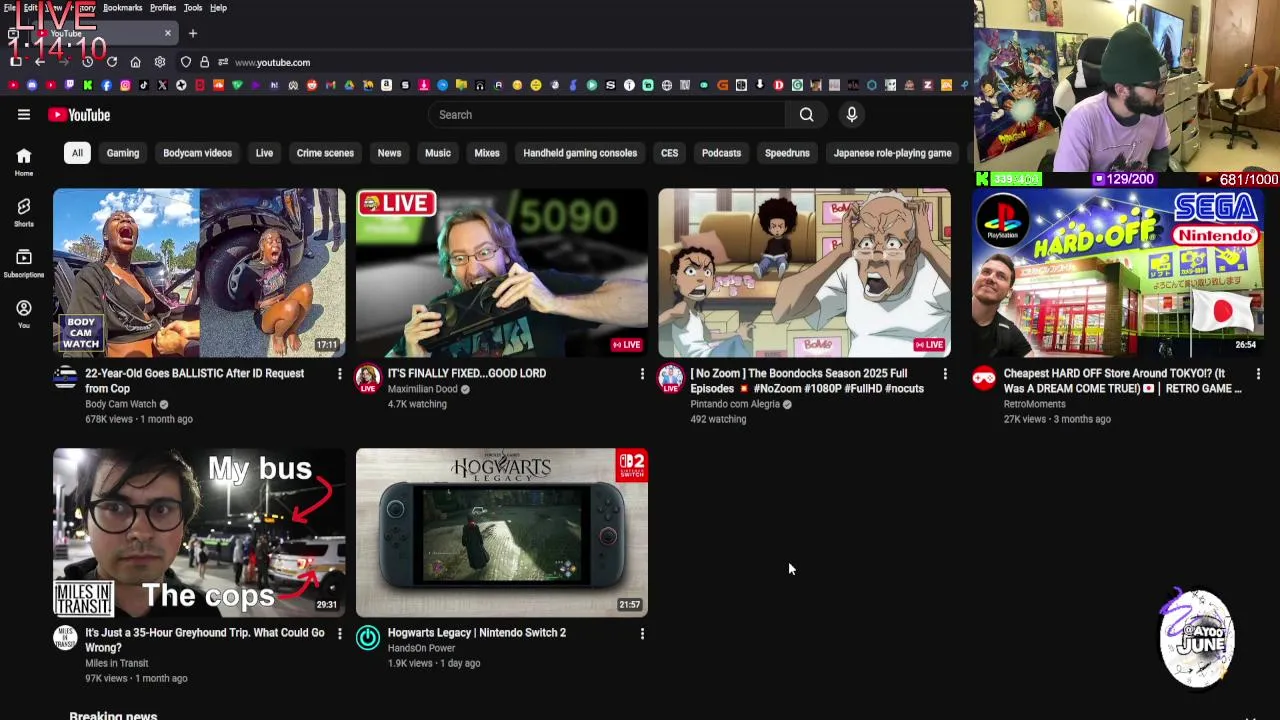1280x720 pixels.
Task: Open the You section in sidebar
Action: [x=24, y=313]
